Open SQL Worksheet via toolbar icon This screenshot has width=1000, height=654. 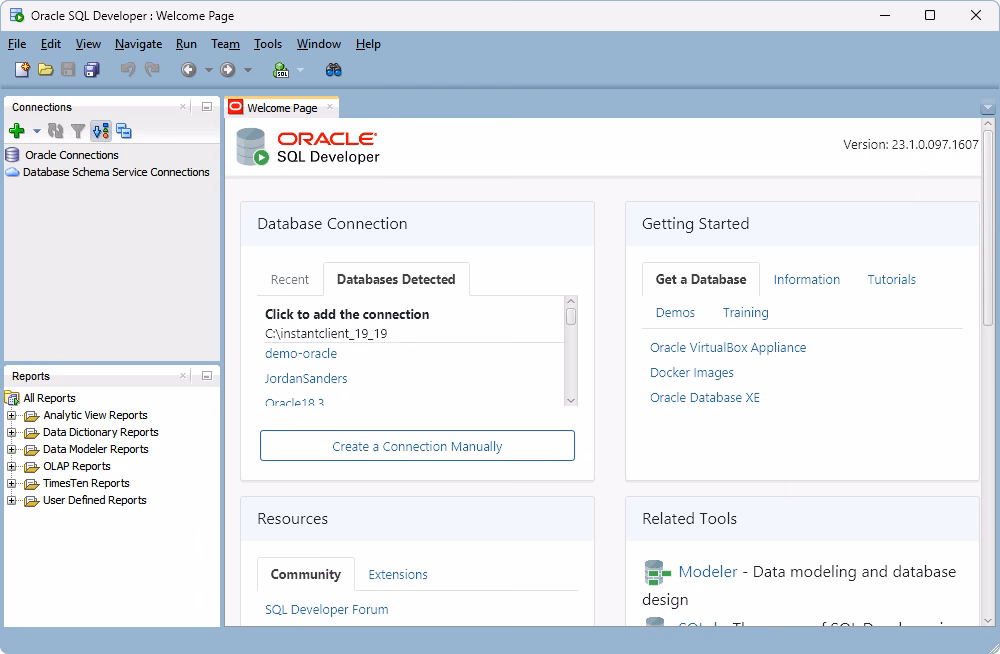tap(281, 70)
